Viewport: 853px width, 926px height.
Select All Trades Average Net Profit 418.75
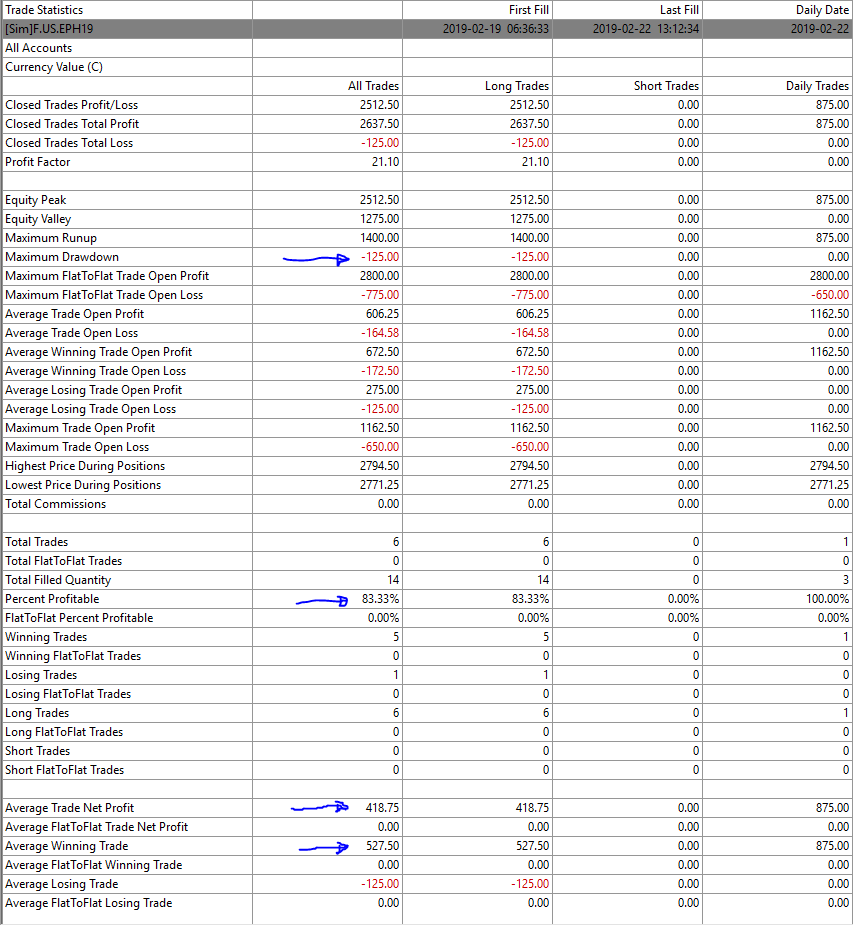coord(382,808)
